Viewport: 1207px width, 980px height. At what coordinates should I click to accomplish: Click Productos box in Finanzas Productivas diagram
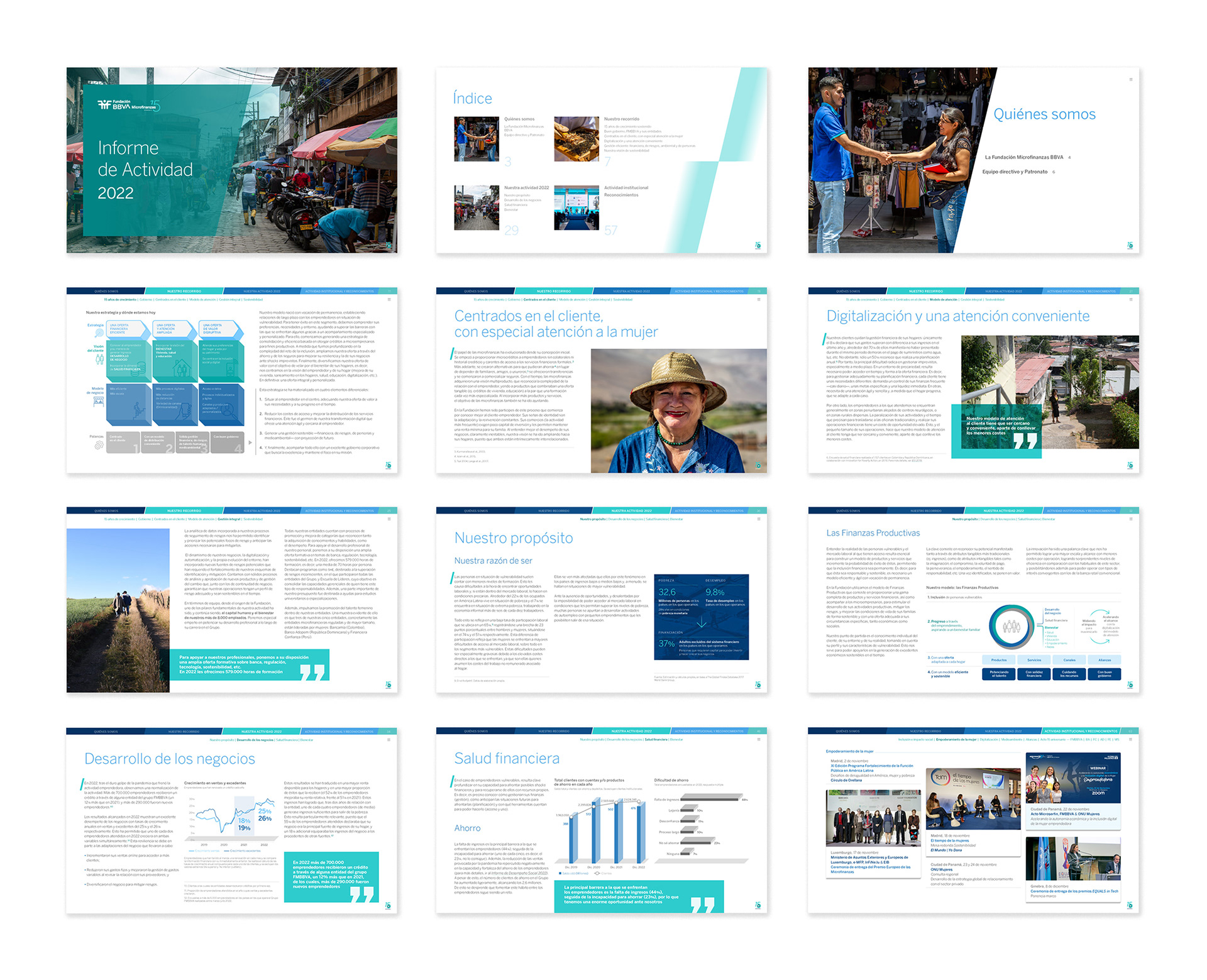(x=998, y=660)
